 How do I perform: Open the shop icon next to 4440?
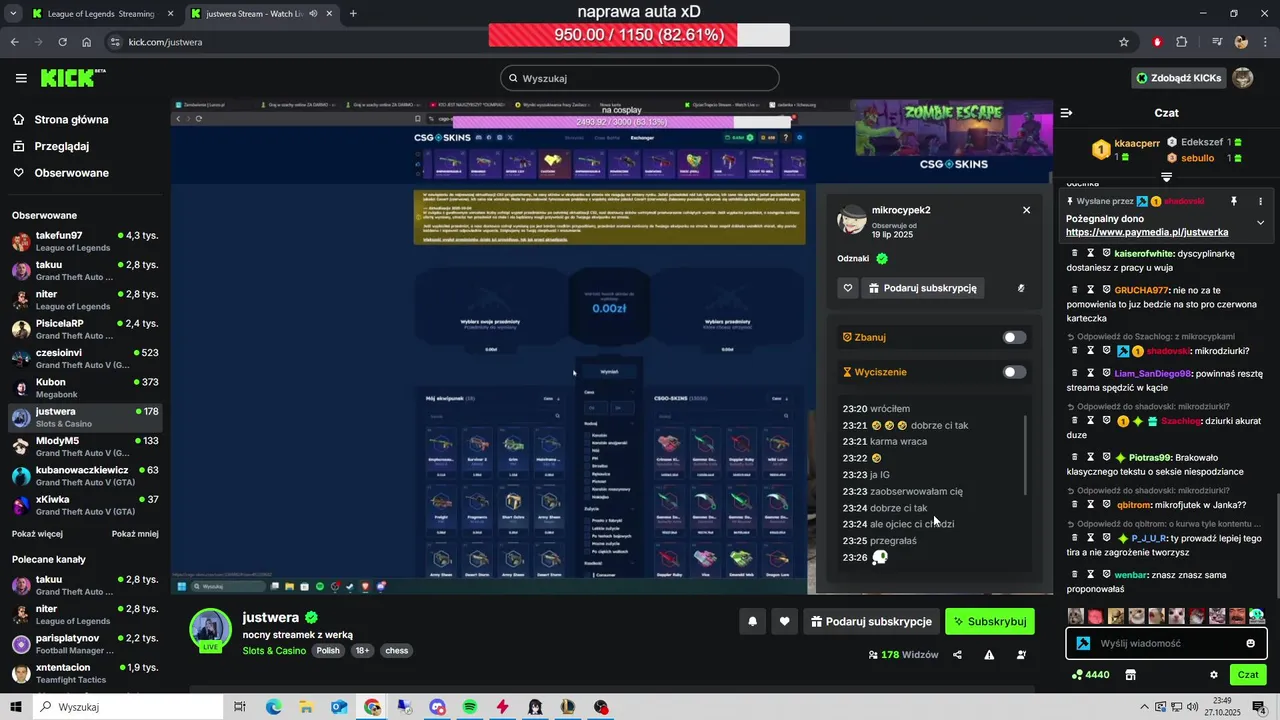(x=1130, y=675)
